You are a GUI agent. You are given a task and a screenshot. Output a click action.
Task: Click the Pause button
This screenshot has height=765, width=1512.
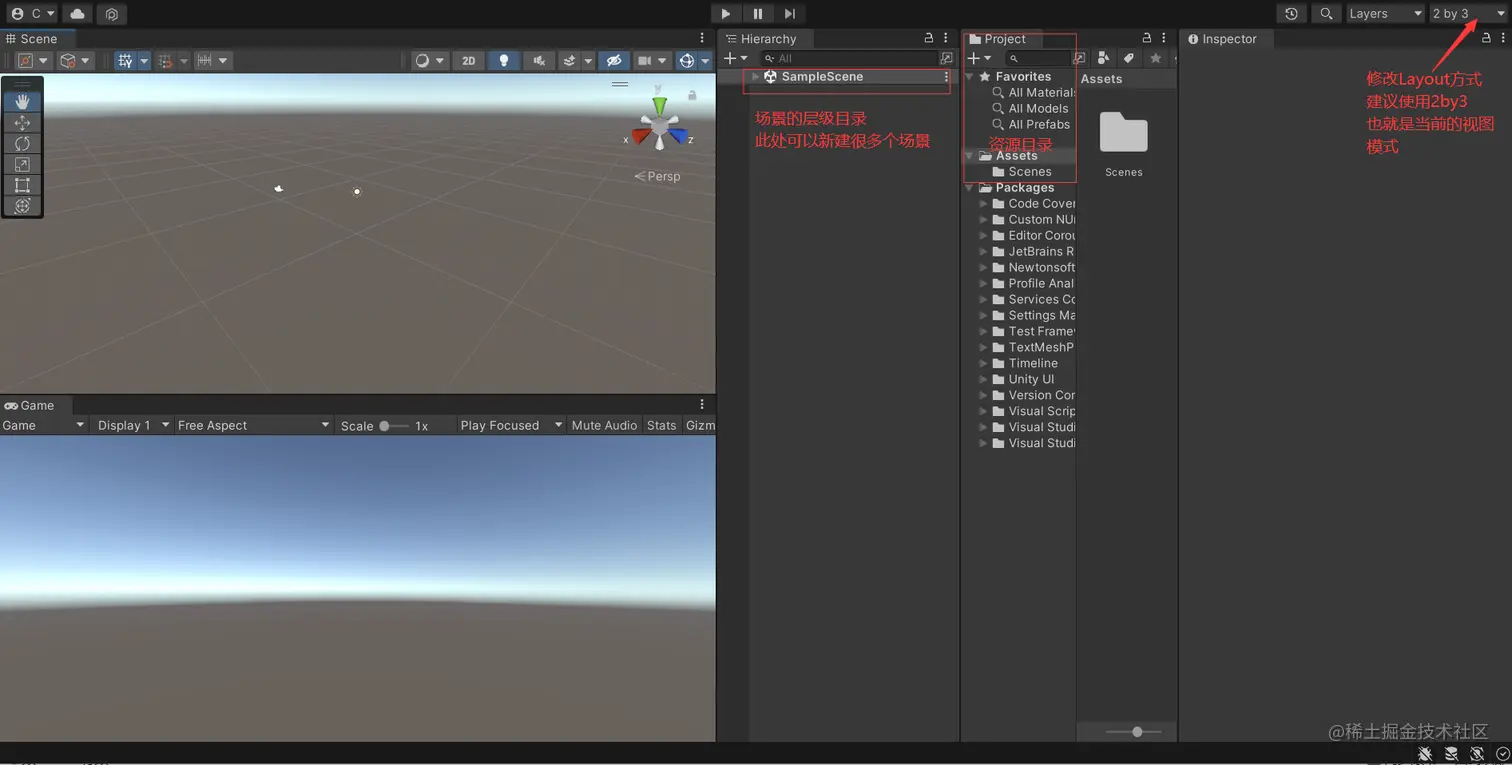click(x=758, y=14)
